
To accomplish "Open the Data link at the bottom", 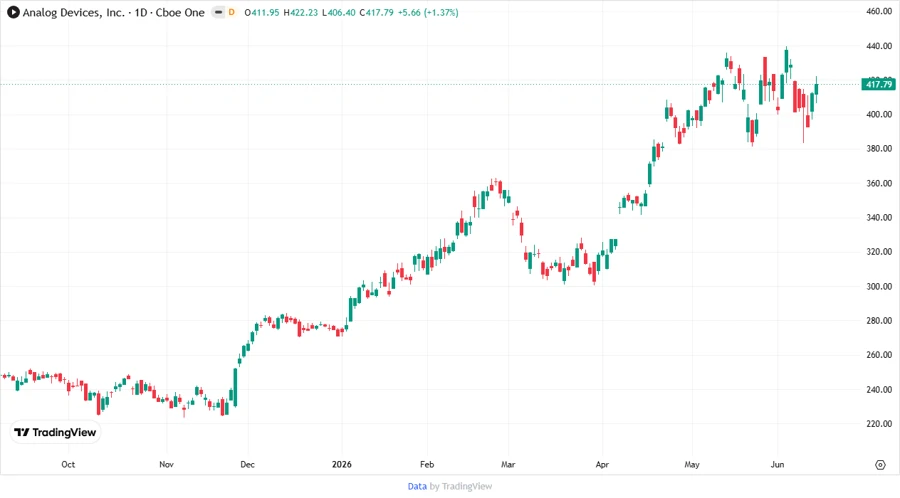I will click(x=417, y=486).
